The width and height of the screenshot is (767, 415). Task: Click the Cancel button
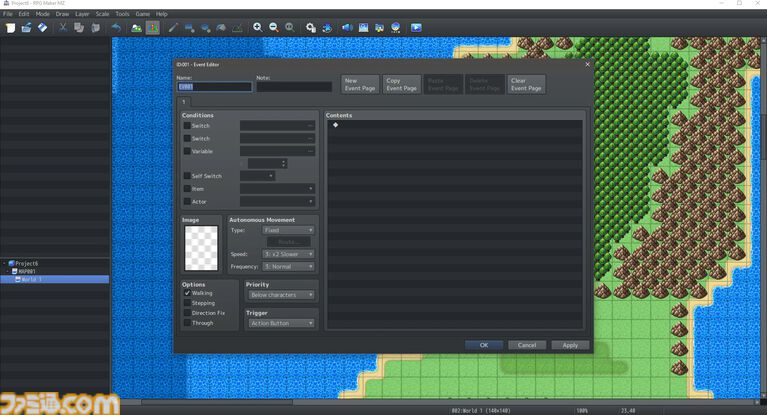527,345
